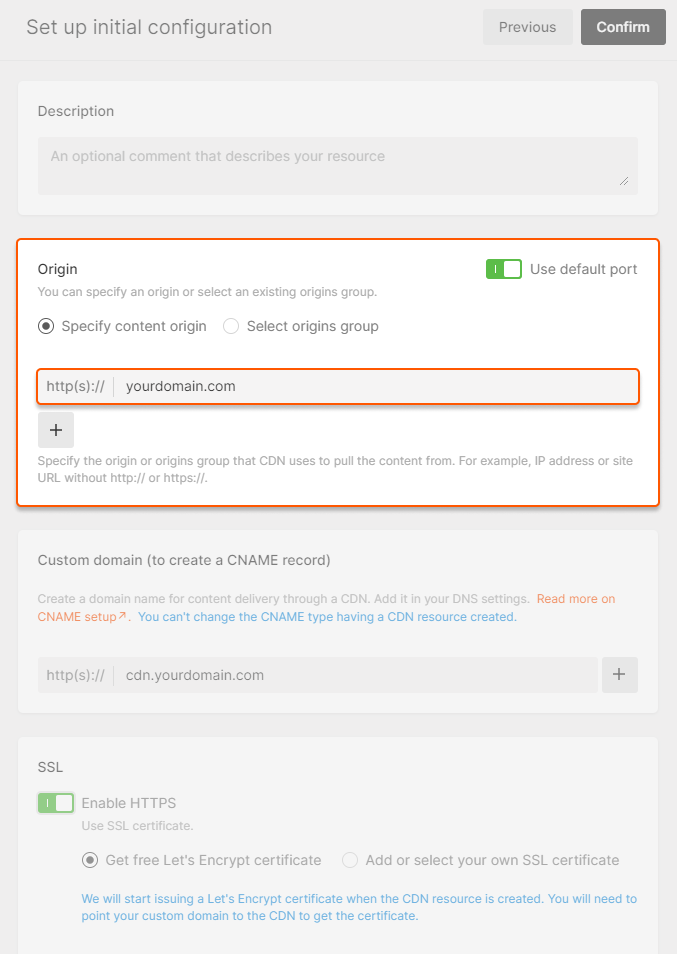
Task: Click the Confirm button
Action: point(622,27)
